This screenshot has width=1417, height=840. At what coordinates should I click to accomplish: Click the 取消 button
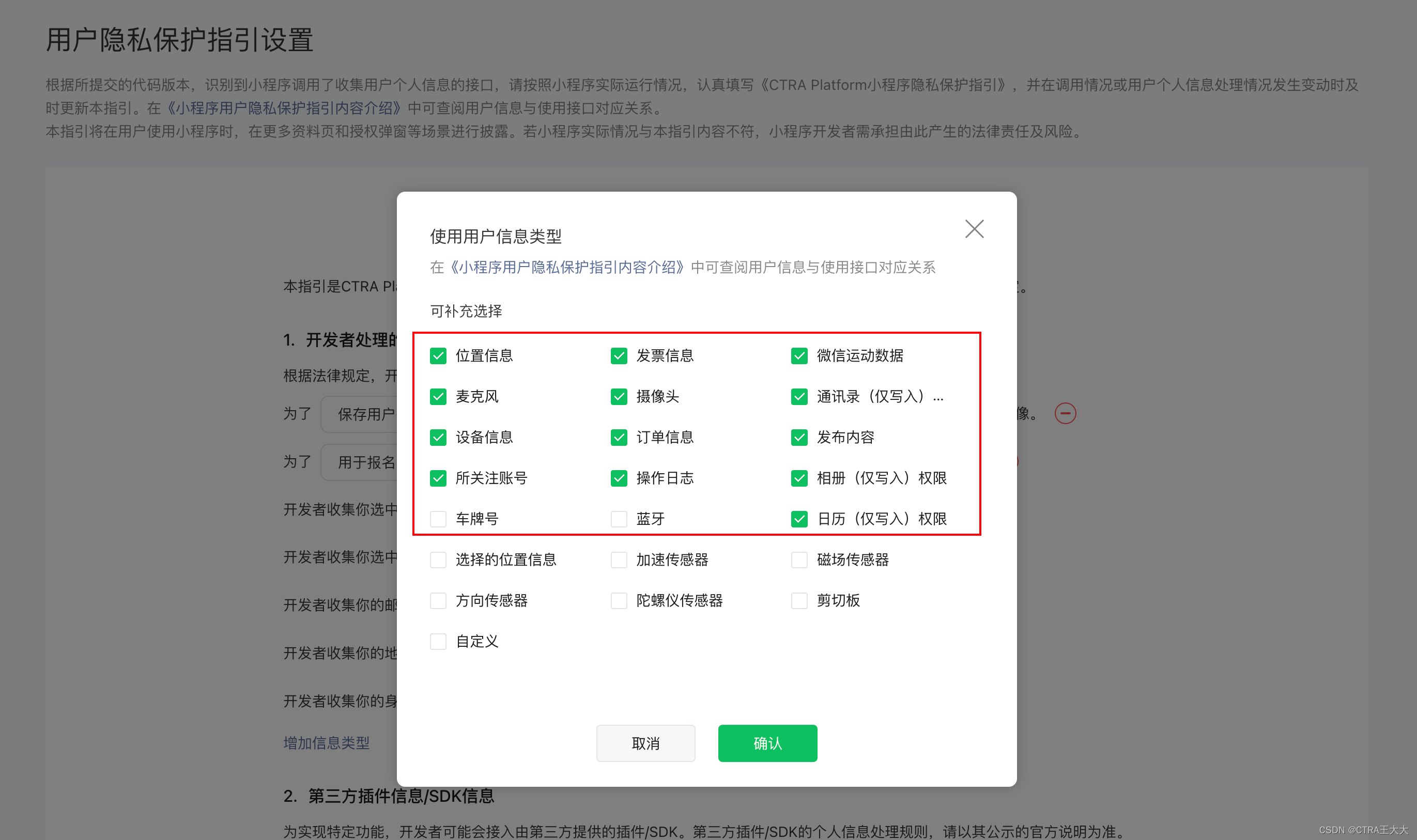(x=645, y=743)
